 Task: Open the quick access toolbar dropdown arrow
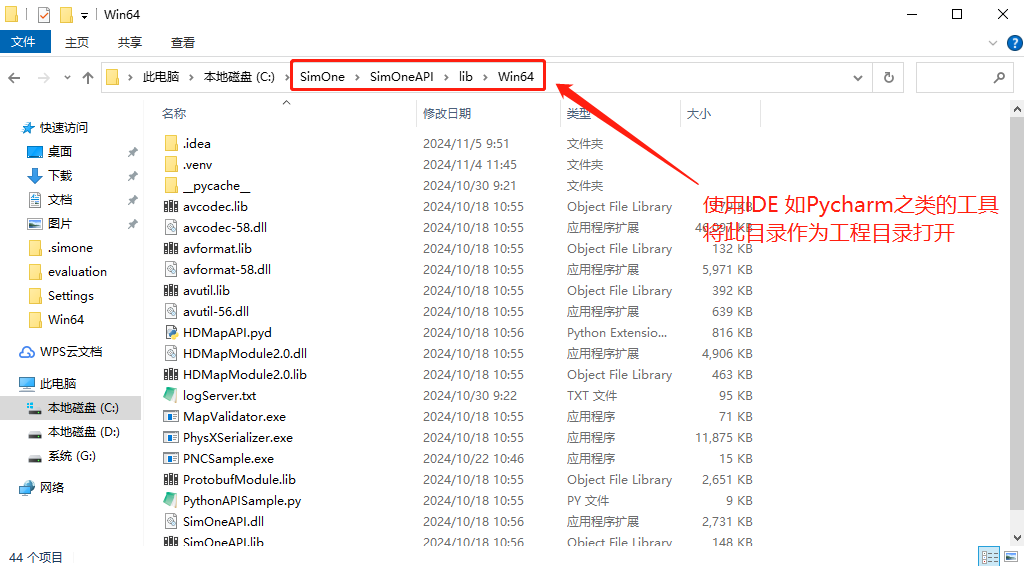coord(84,15)
